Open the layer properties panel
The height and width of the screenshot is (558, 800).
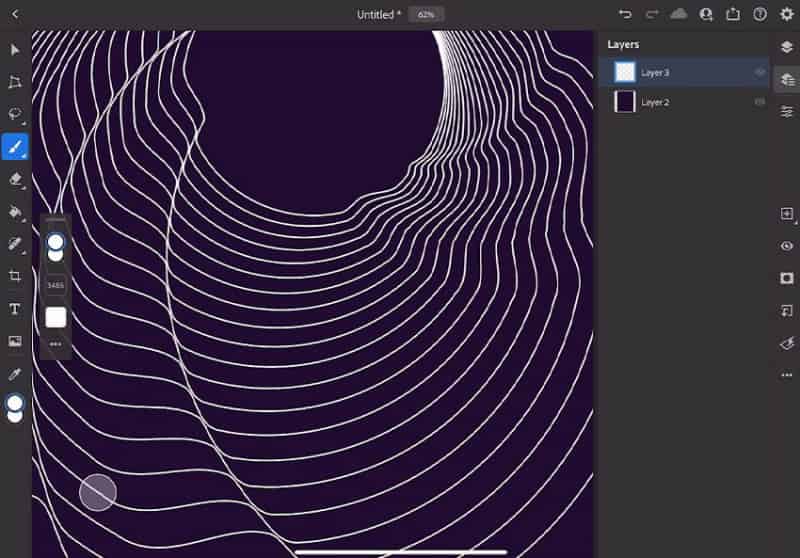[787, 112]
